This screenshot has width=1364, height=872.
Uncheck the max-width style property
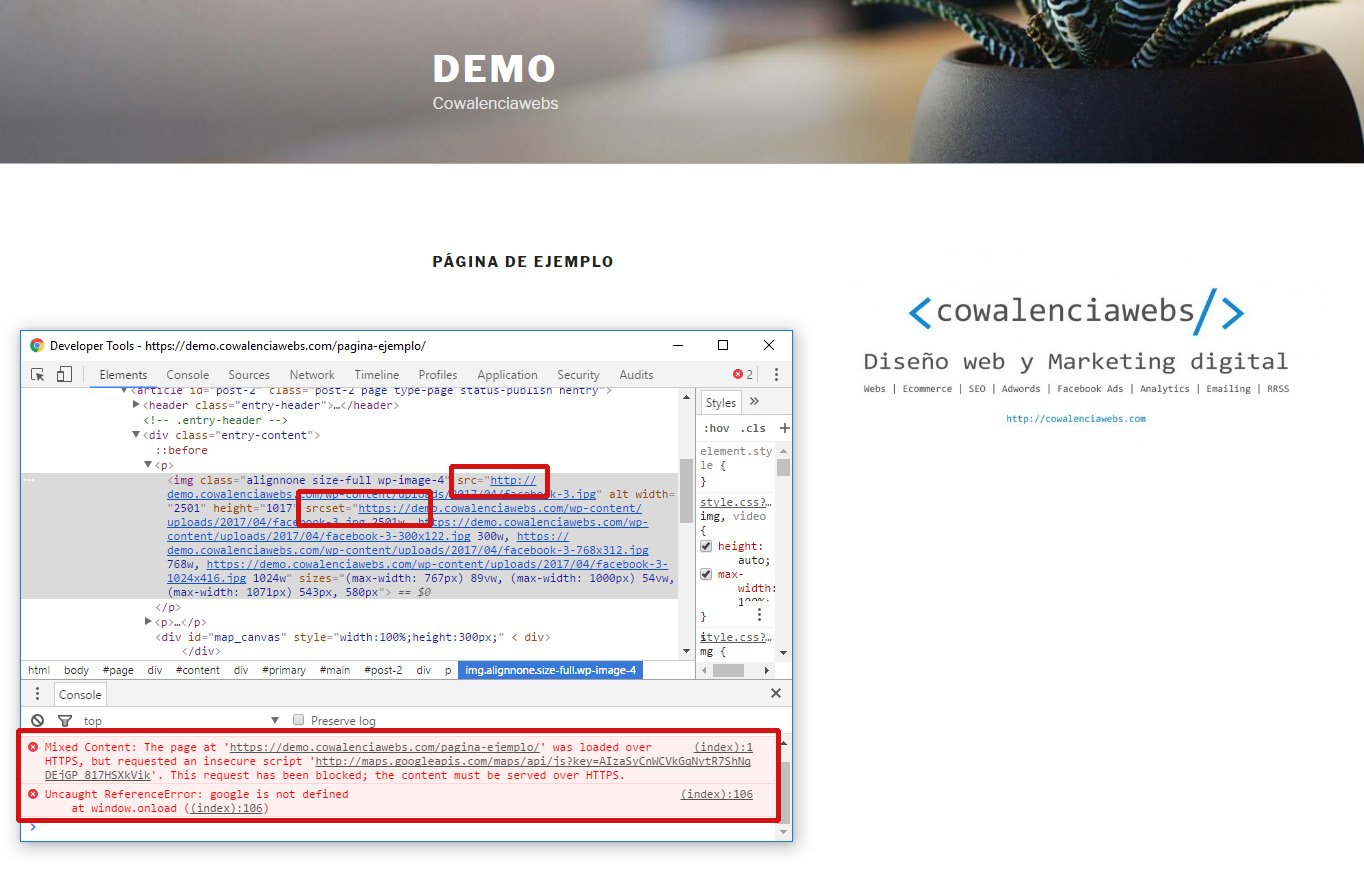tap(706, 575)
